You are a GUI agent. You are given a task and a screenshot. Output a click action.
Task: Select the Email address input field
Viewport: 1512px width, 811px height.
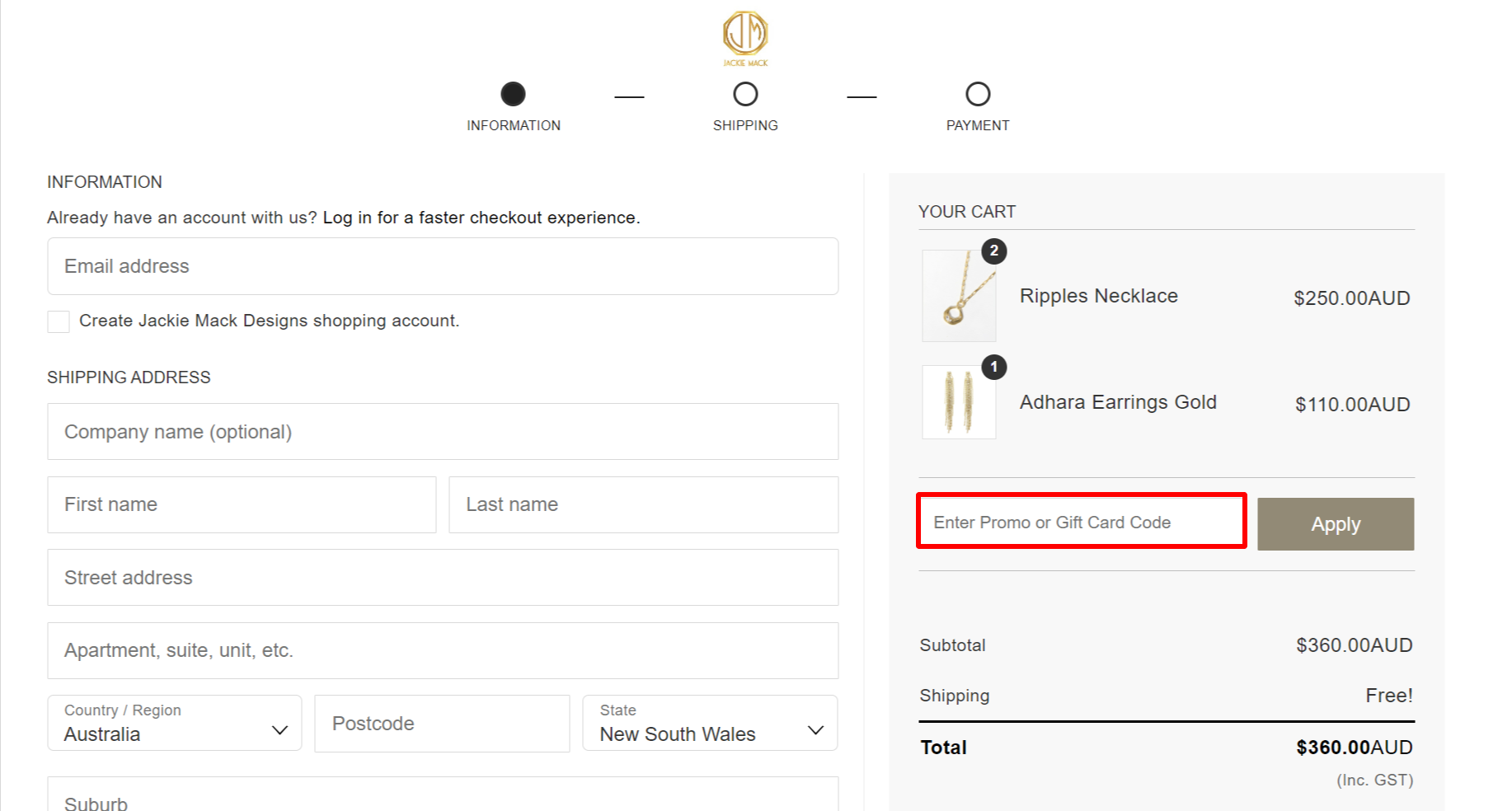442,265
